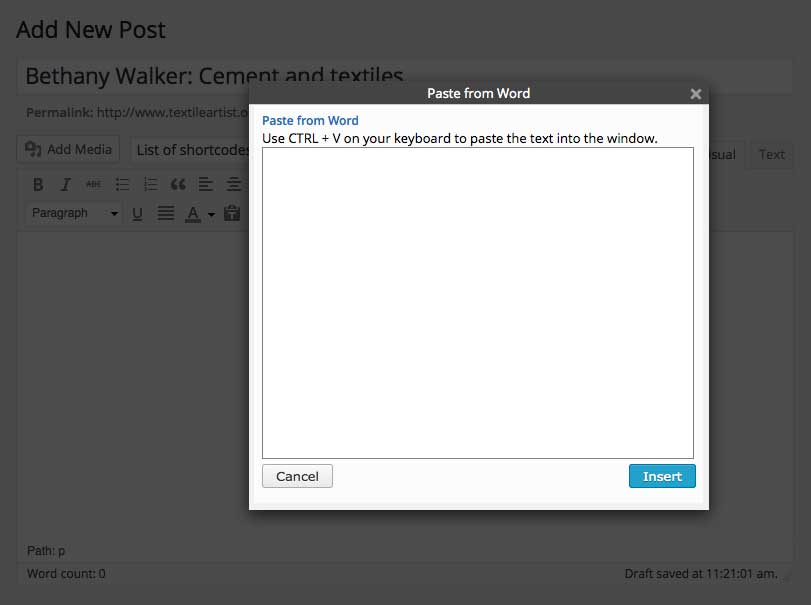Click the permalink URL
811x605 pixels.
point(173,113)
